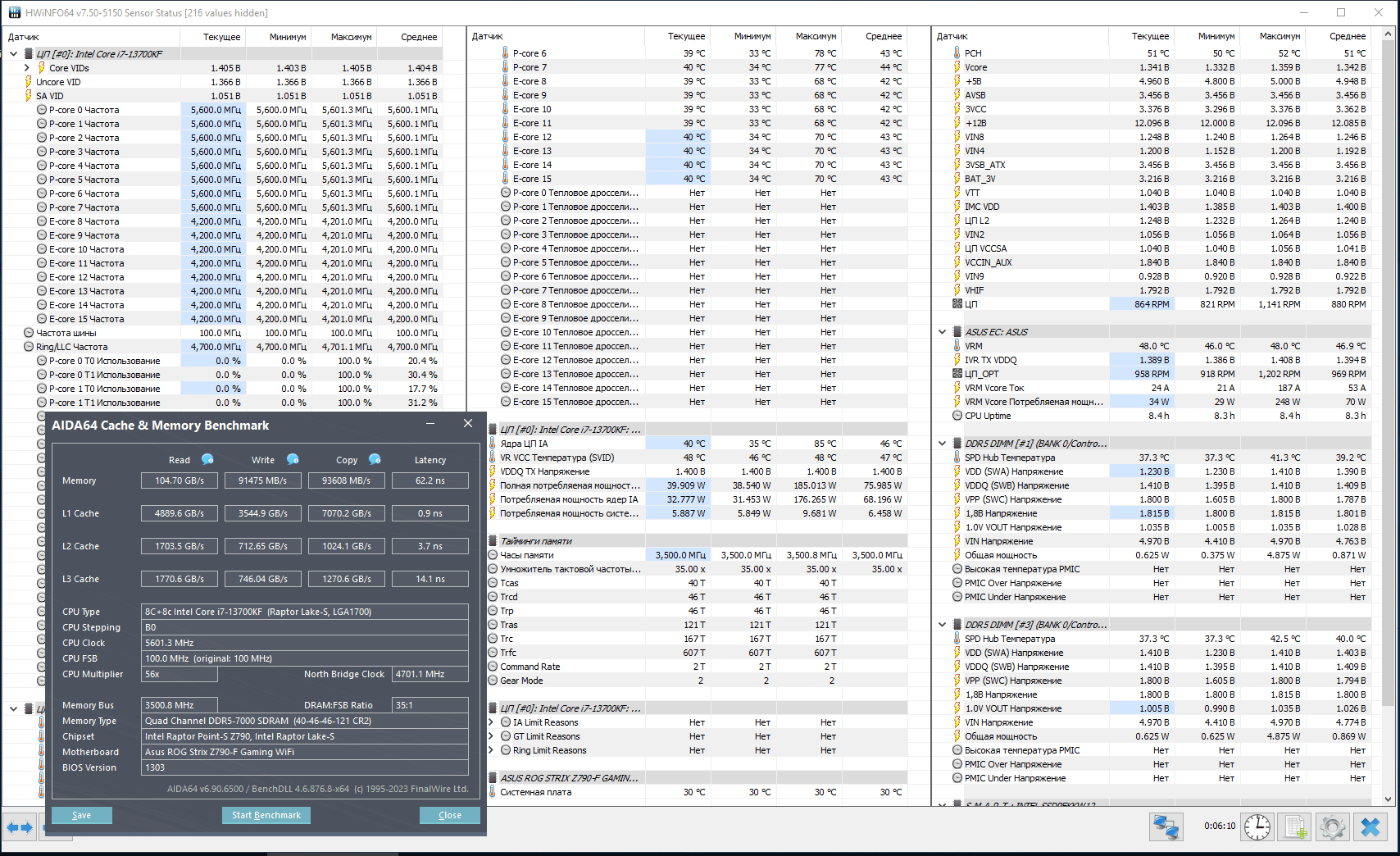Screen dimensions: 1400x856
Task: Click the info bubble icon next to Copy
Action: click(x=375, y=459)
